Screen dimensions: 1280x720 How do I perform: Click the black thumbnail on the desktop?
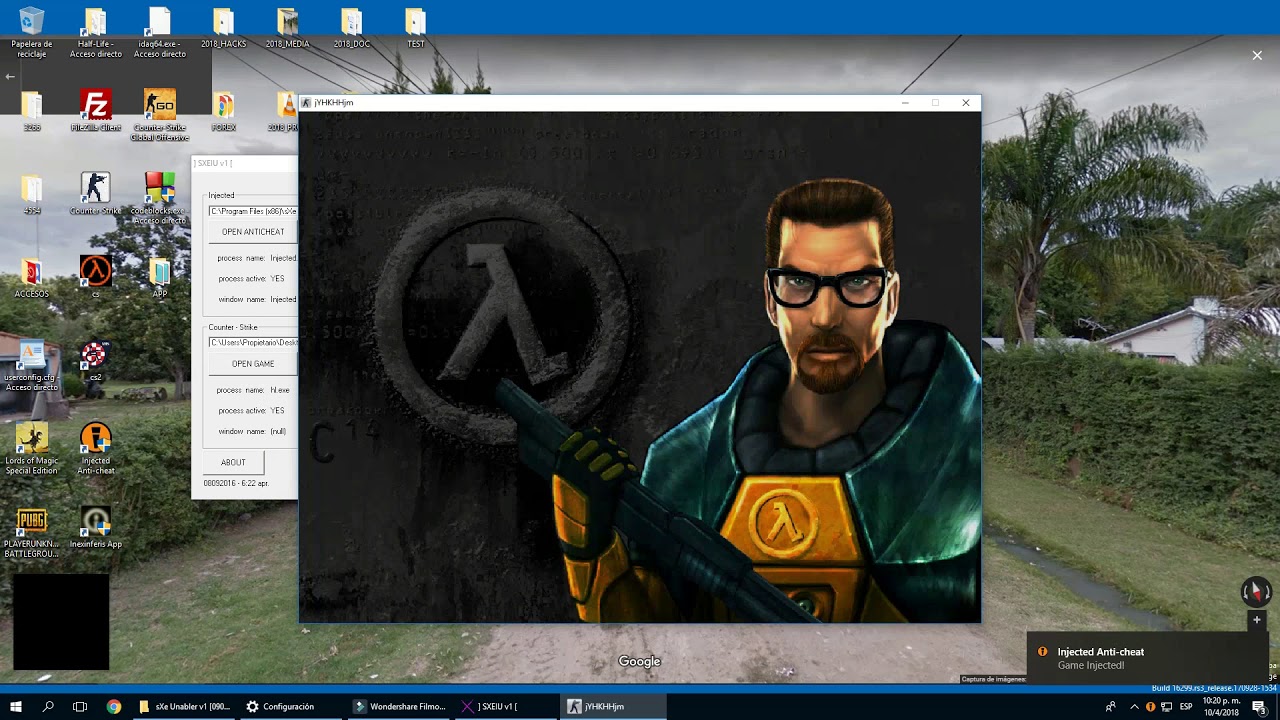tap(61, 621)
